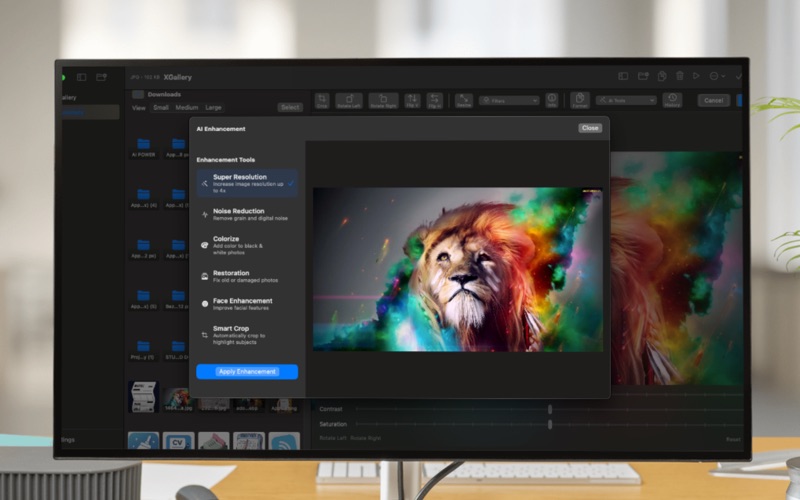This screenshot has width=800, height=500.
Task: Click the Rotate Left text link below Saturation
Action: pyautogui.click(x=333, y=438)
